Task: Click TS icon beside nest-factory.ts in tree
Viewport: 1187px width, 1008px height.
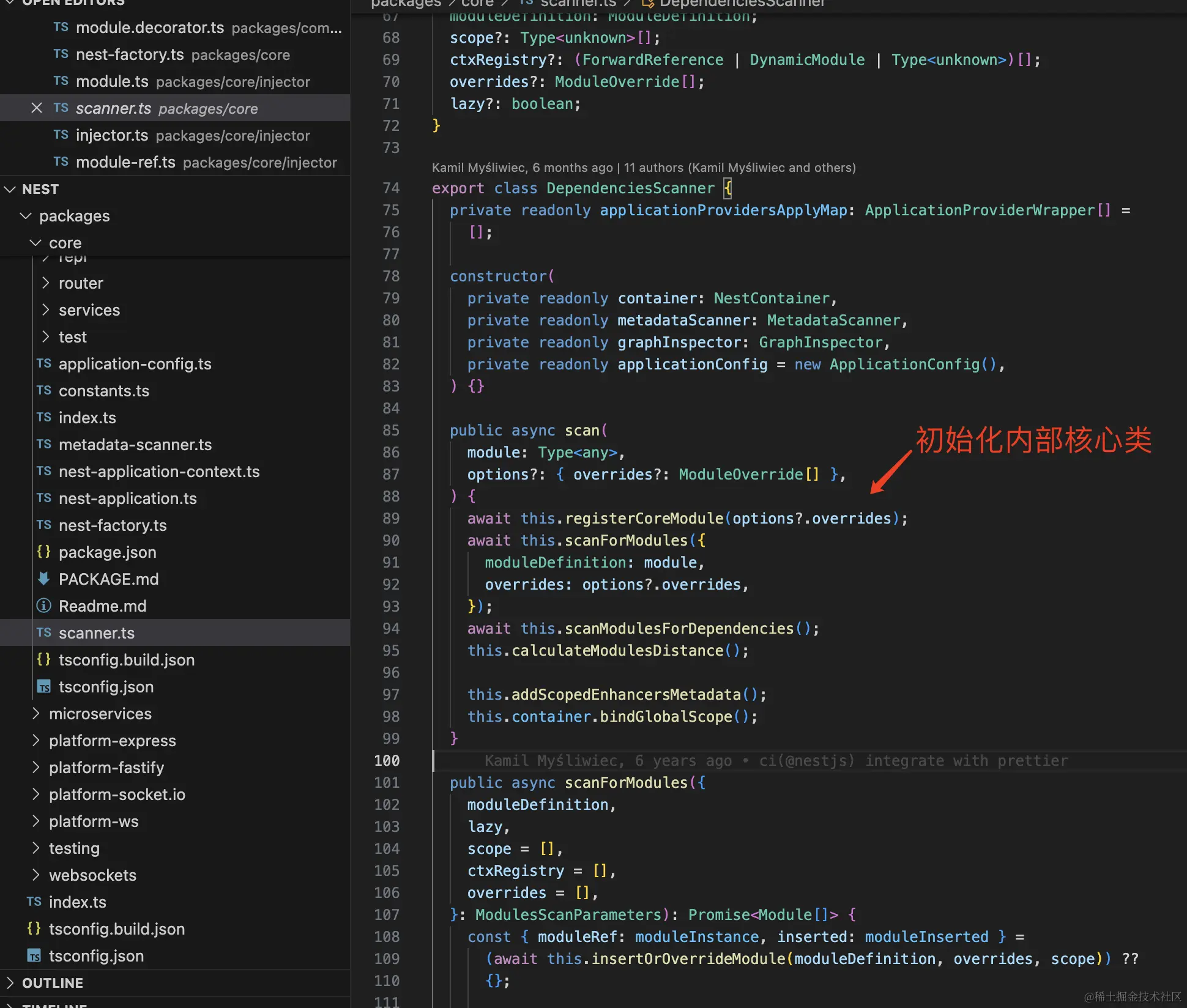Action: (x=43, y=525)
